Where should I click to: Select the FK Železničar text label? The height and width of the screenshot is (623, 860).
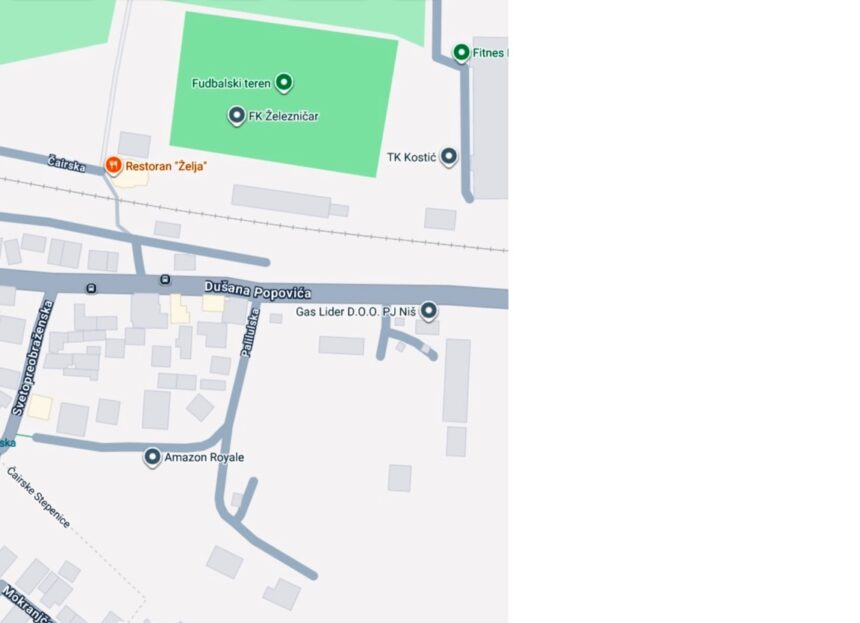point(284,116)
